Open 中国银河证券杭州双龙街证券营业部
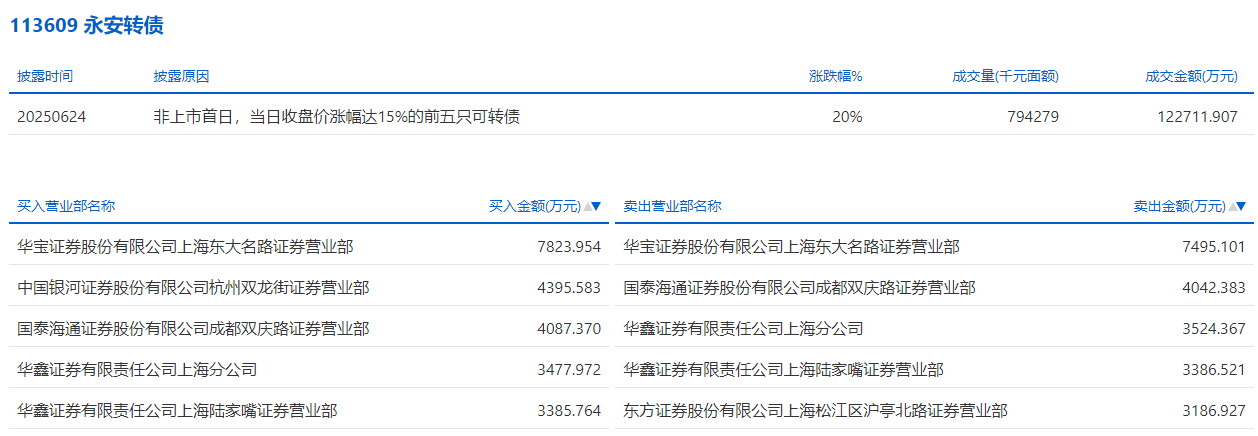Viewport: 1258px width, 436px height. pos(193,288)
